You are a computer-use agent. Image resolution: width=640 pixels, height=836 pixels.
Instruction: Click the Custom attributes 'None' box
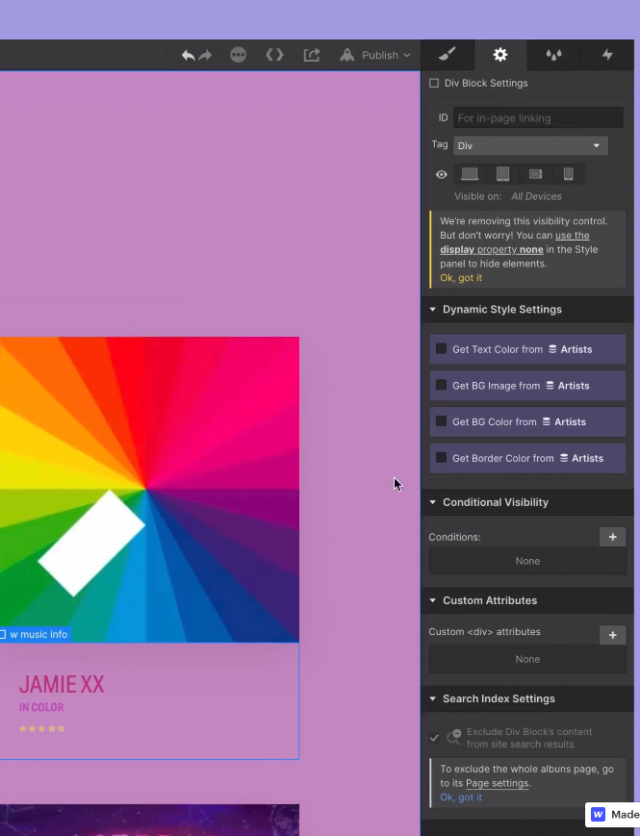[527, 659]
